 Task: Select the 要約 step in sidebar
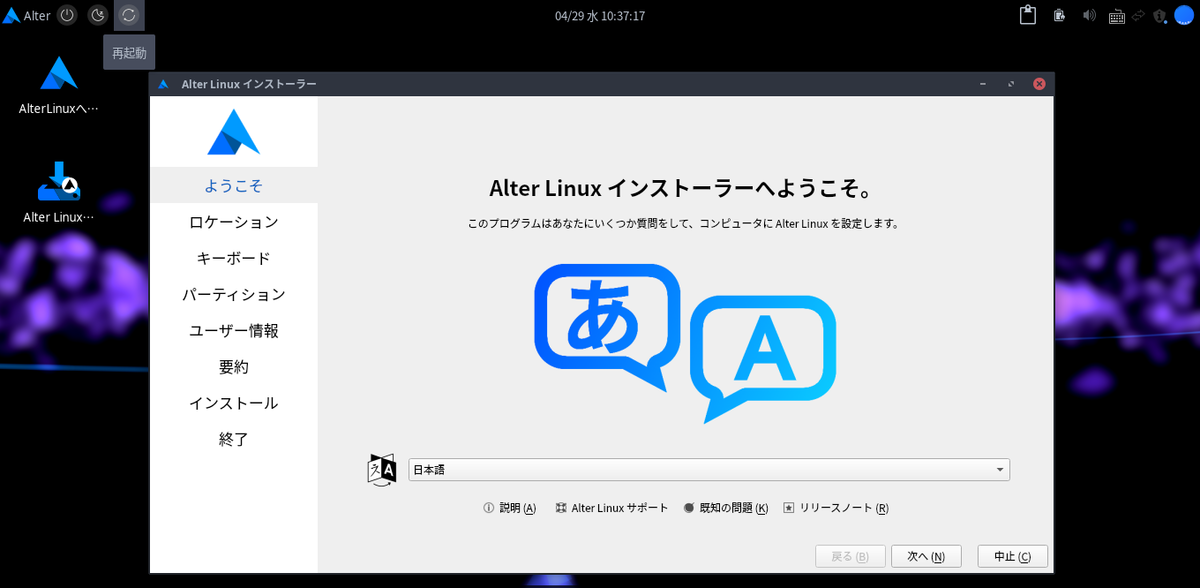click(x=233, y=367)
